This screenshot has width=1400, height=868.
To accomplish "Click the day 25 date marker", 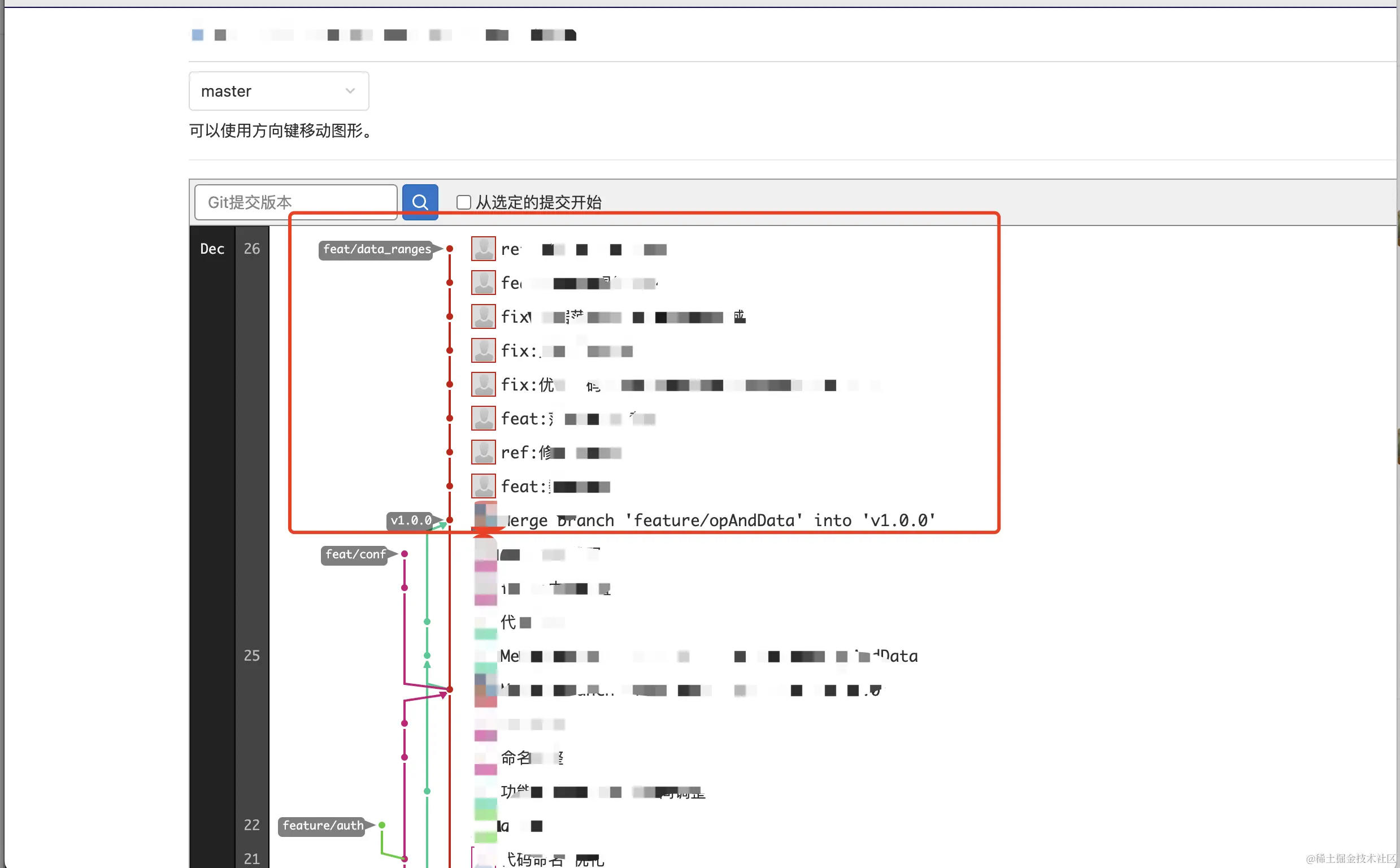I will click(x=252, y=656).
